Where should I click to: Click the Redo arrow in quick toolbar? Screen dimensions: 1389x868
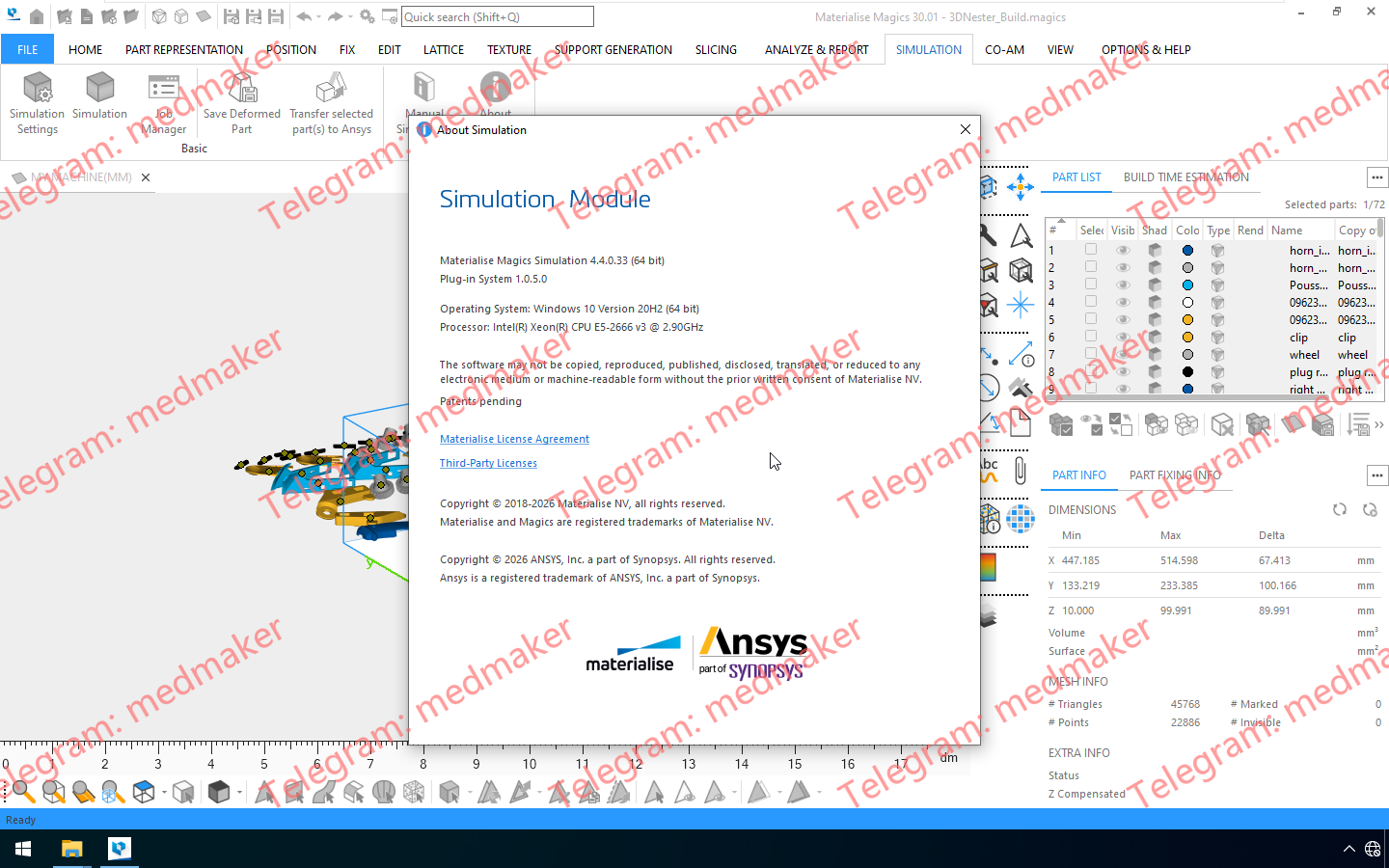point(334,16)
